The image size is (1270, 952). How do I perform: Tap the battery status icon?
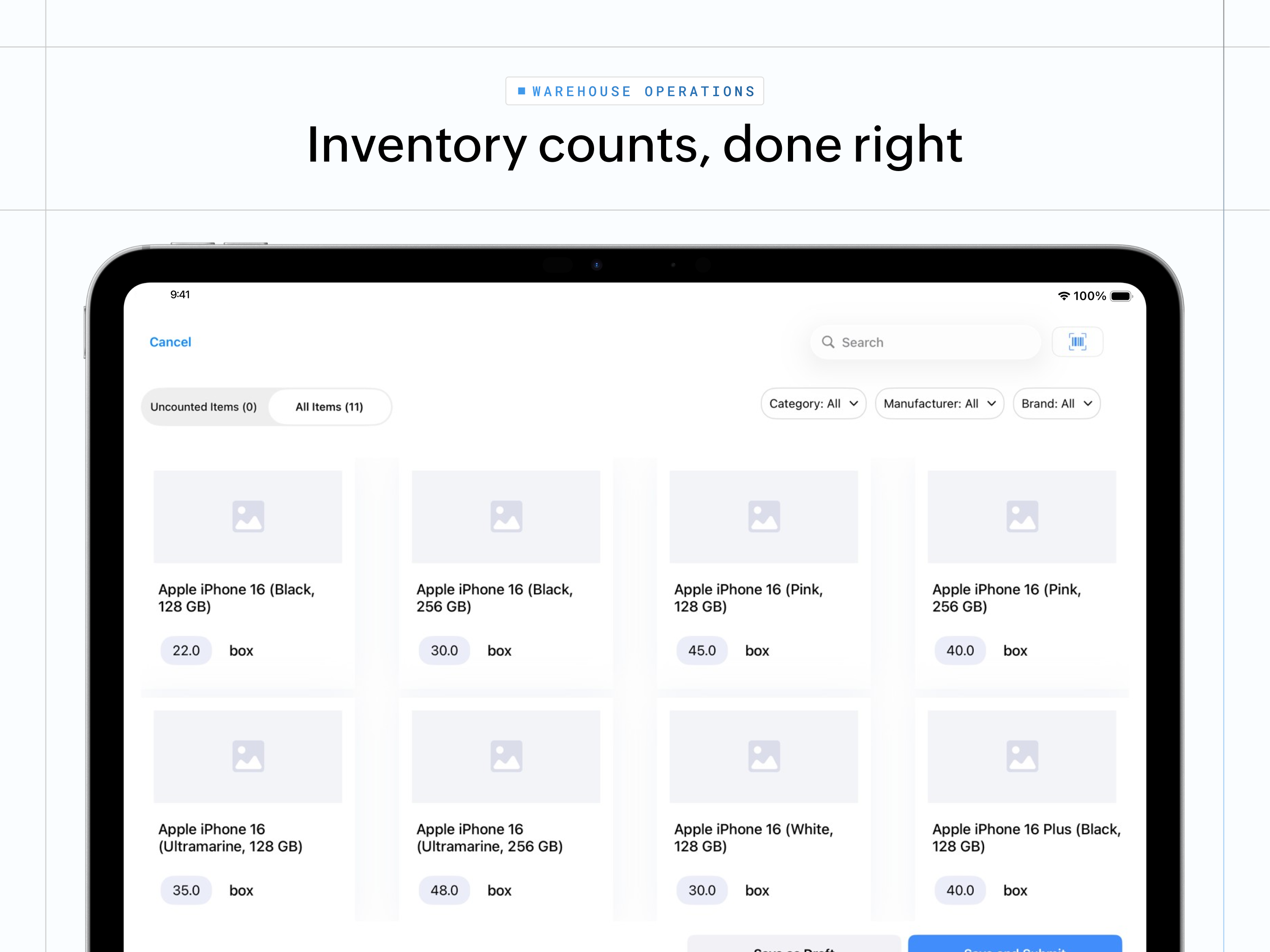pyautogui.click(x=1121, y=296)
